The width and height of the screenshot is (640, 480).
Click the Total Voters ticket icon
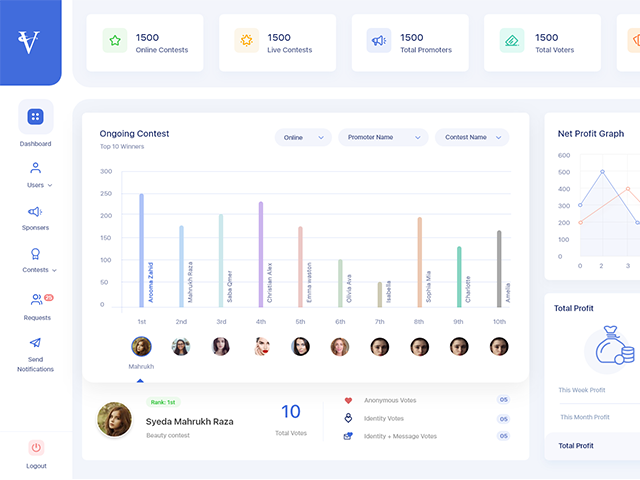pos(512,41)
